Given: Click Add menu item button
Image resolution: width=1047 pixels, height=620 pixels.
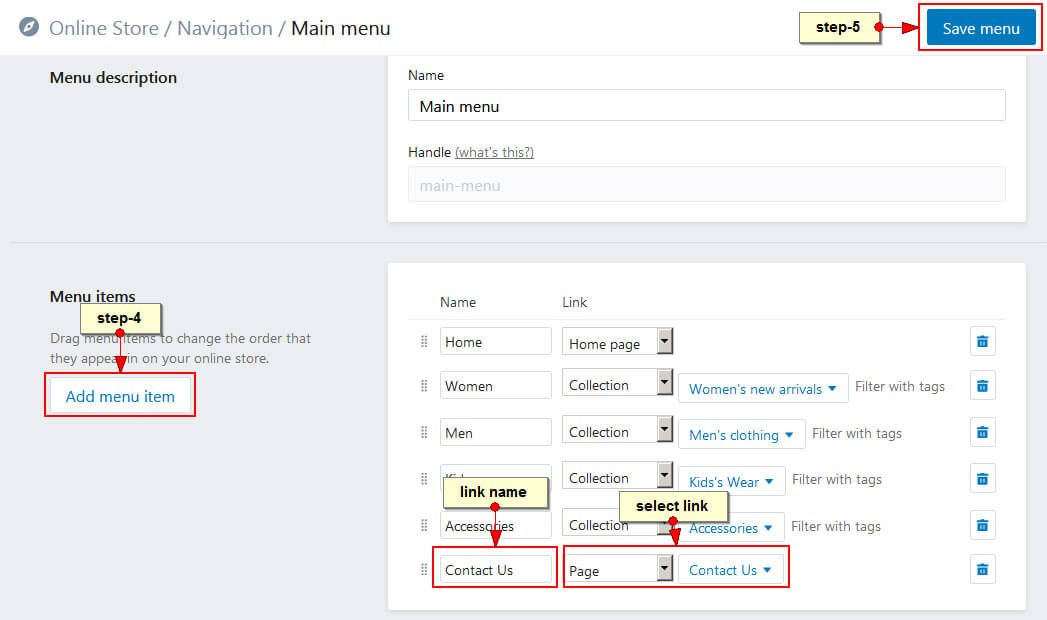Looking at the screenshot, I should (x=120, y=396).
